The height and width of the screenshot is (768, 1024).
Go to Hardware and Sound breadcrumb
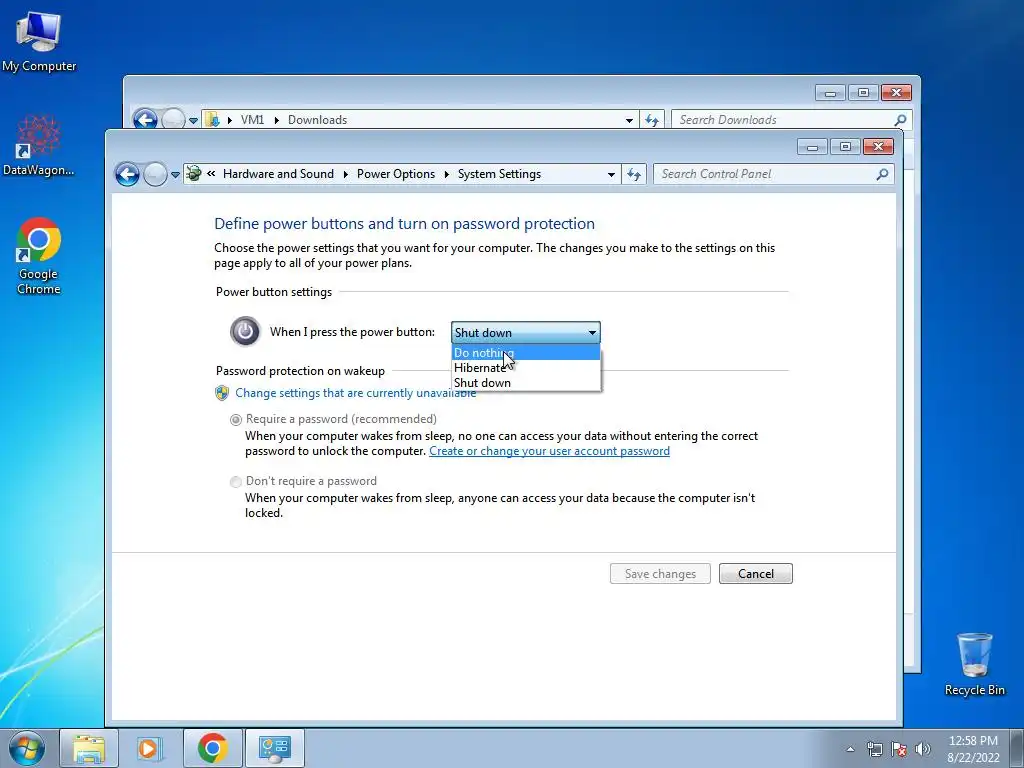point(278,174)
